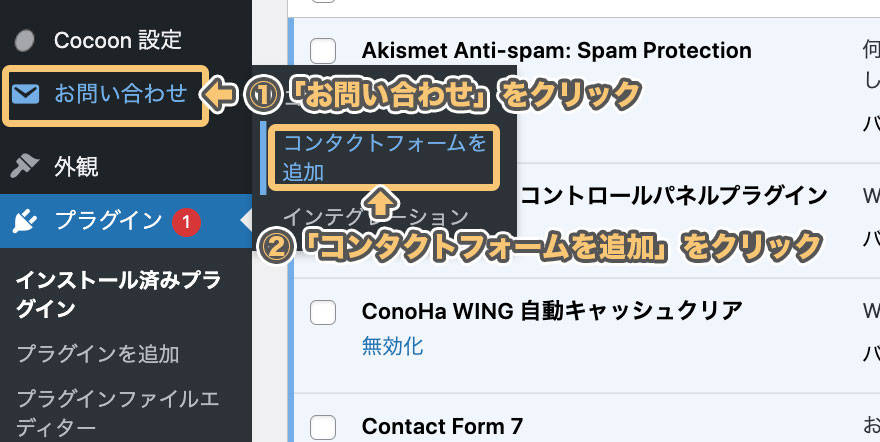Tick the Contact Form 7 checkbox

pos(323,427)
